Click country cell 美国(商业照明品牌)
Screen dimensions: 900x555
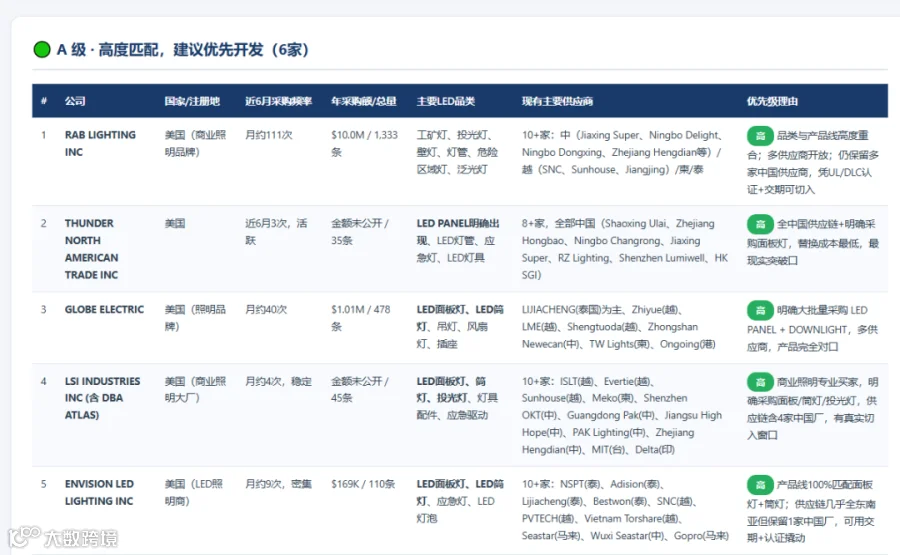click(x=195, y=143)
